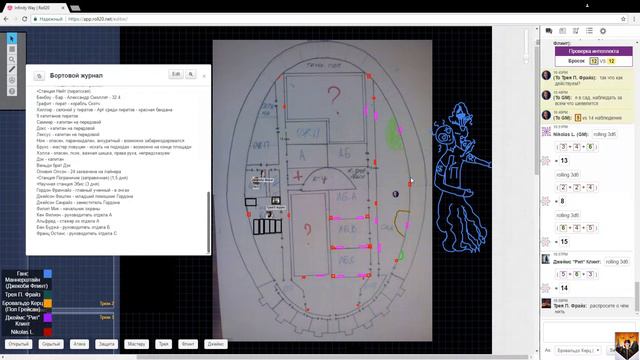The image size is (640, 360).
Task: Activate the Zoom magnifier tool
Action: (x=12, y=60)
